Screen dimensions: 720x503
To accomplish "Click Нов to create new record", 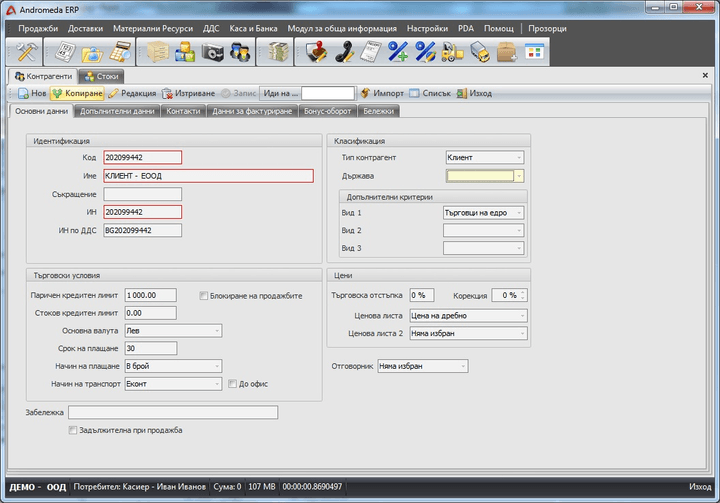I will [x=32, y=93].
